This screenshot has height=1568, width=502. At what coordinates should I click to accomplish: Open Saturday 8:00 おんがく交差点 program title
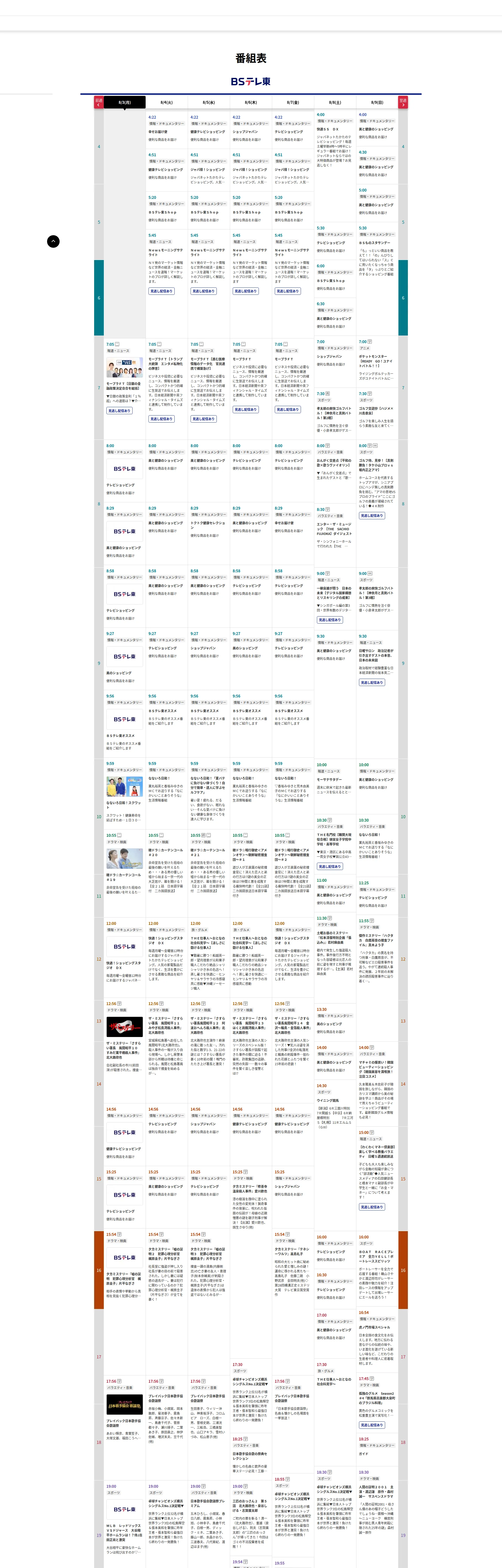[x=334, y=463]
